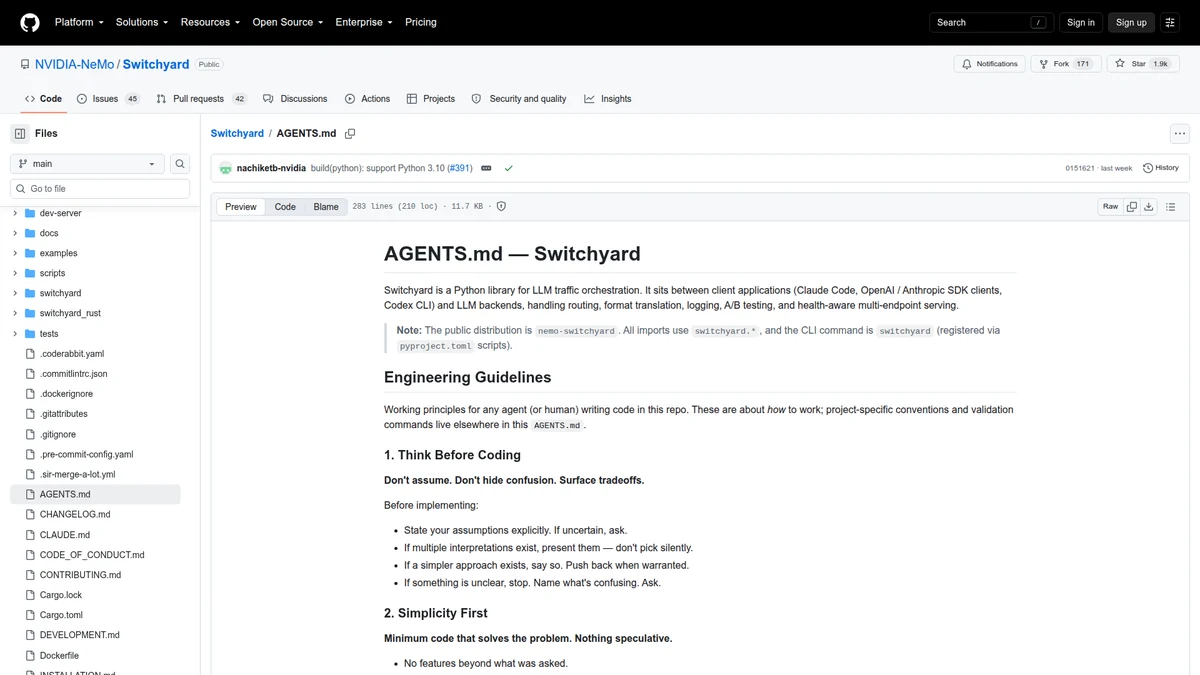Open the Issues tab
Viewport: 1200px width, 675px height.
pos(108,99)
